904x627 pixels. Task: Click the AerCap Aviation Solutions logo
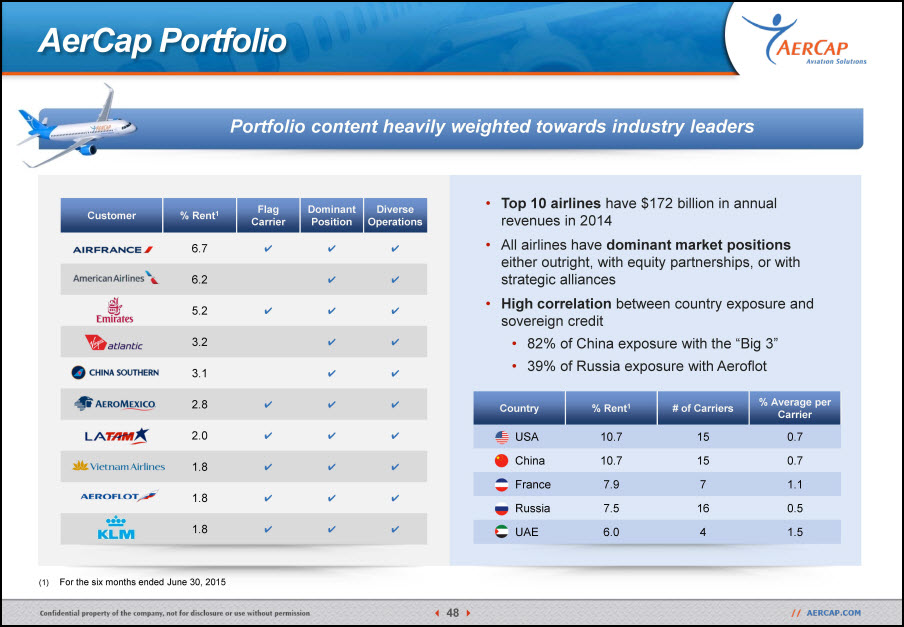pos(805,39)
